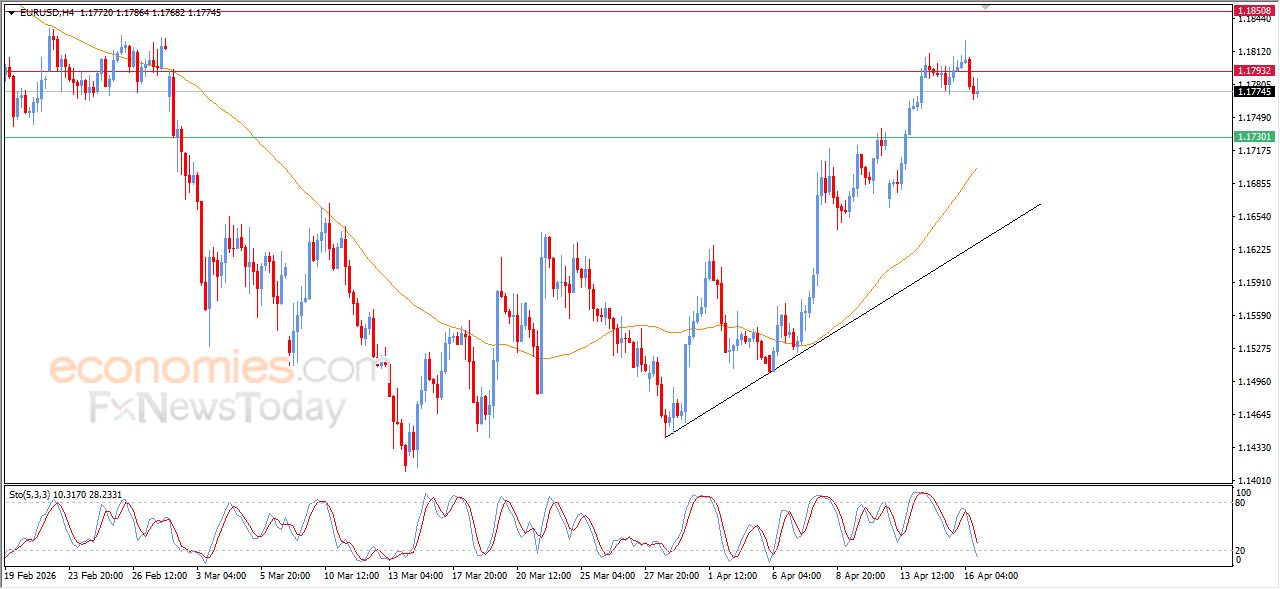
Task: Click the stochastic scale value 100
Action: tap(1245, 493)
